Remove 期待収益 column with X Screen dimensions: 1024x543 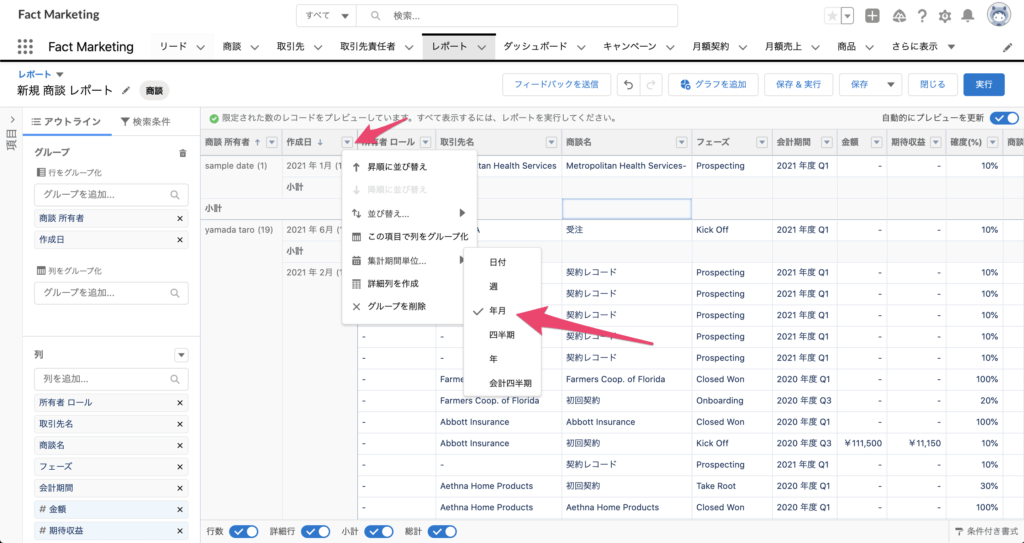[180, 531]
